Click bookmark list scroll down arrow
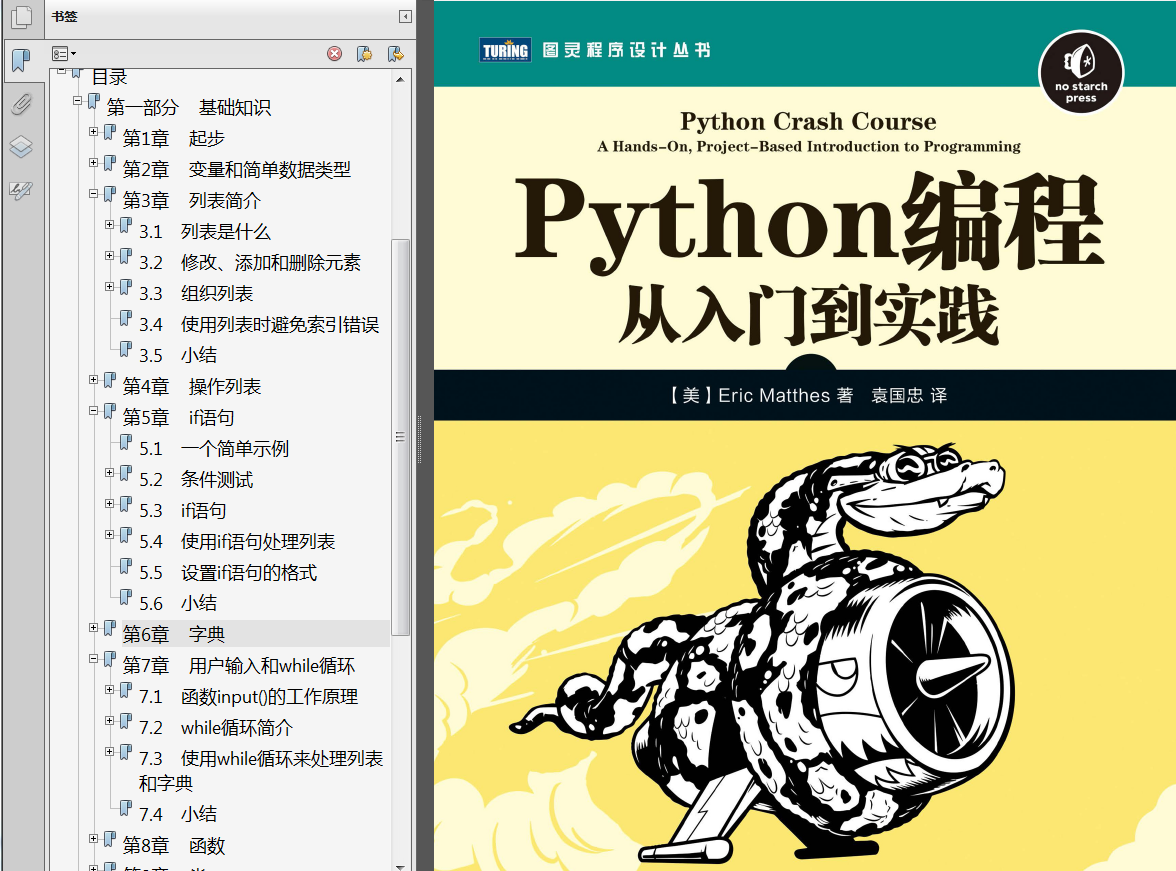 400,866
